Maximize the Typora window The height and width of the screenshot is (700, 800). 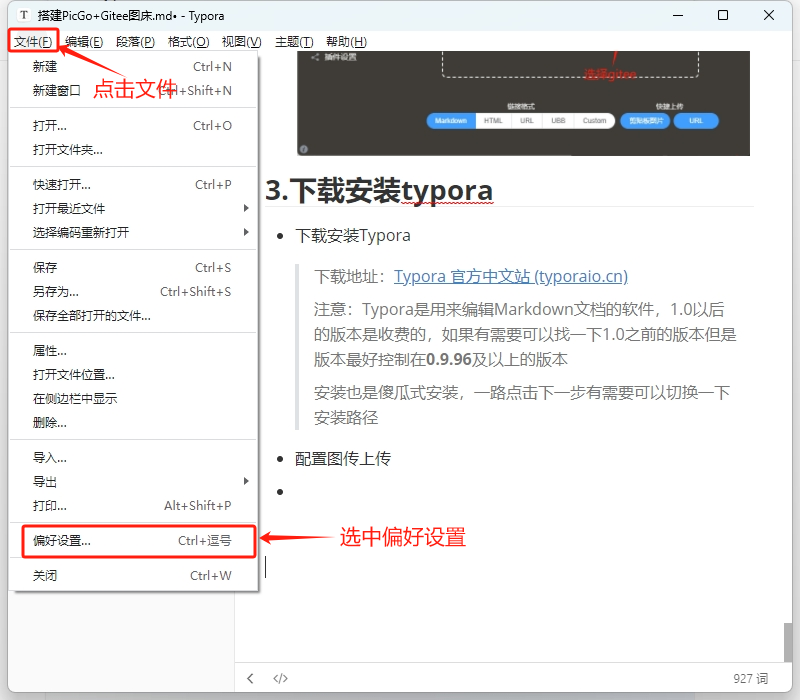click(x=723, y=15)
